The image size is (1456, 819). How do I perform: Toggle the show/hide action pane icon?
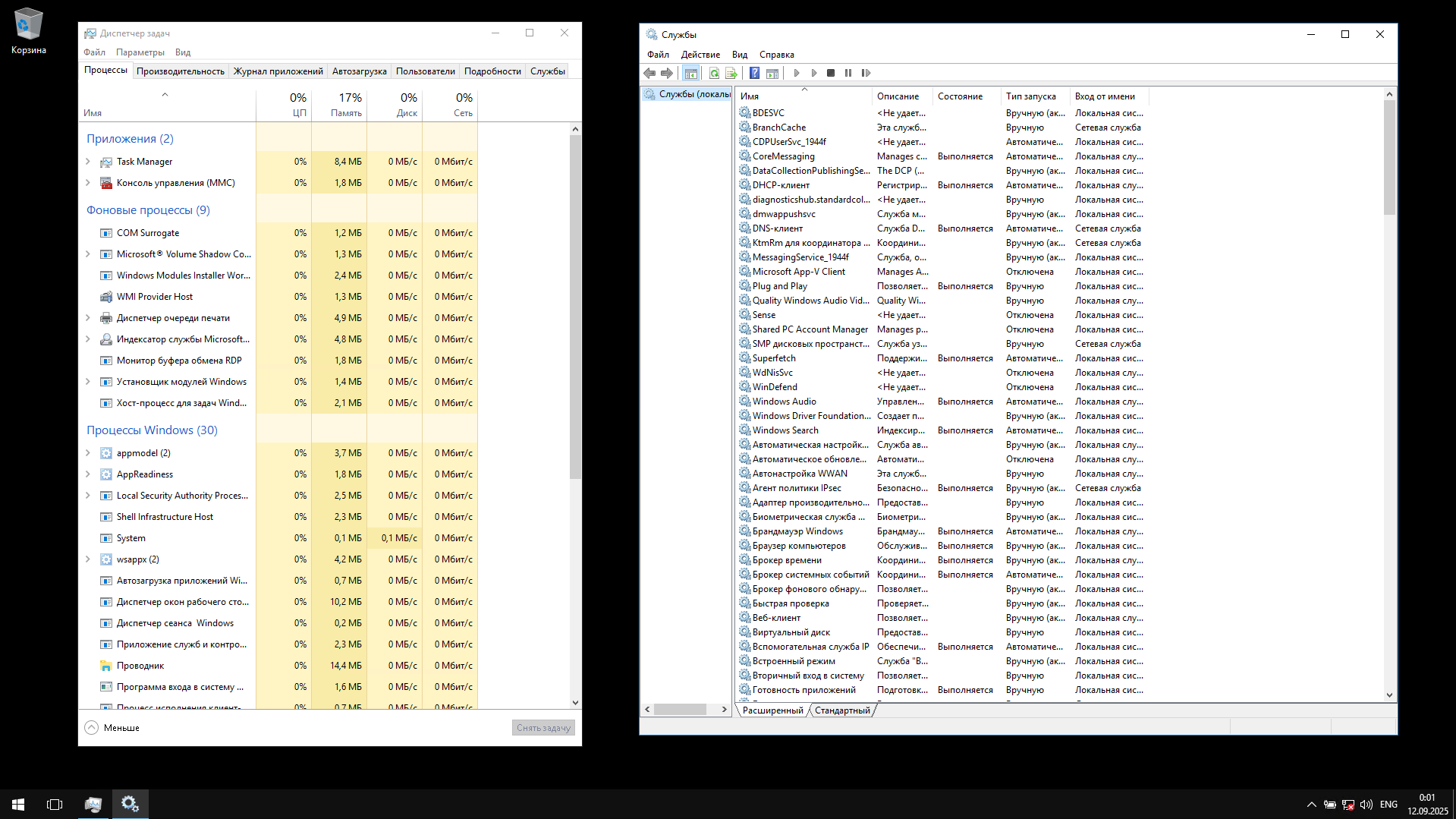tap(772, 73)
